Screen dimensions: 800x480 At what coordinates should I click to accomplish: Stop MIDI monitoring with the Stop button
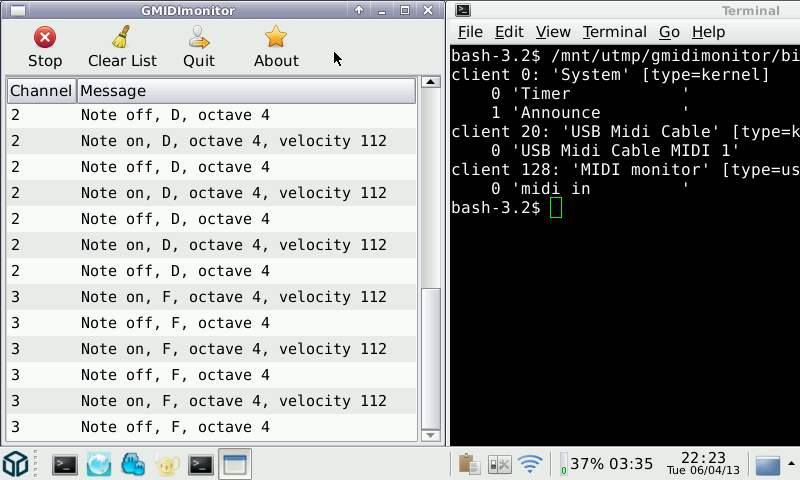point(45,48)
